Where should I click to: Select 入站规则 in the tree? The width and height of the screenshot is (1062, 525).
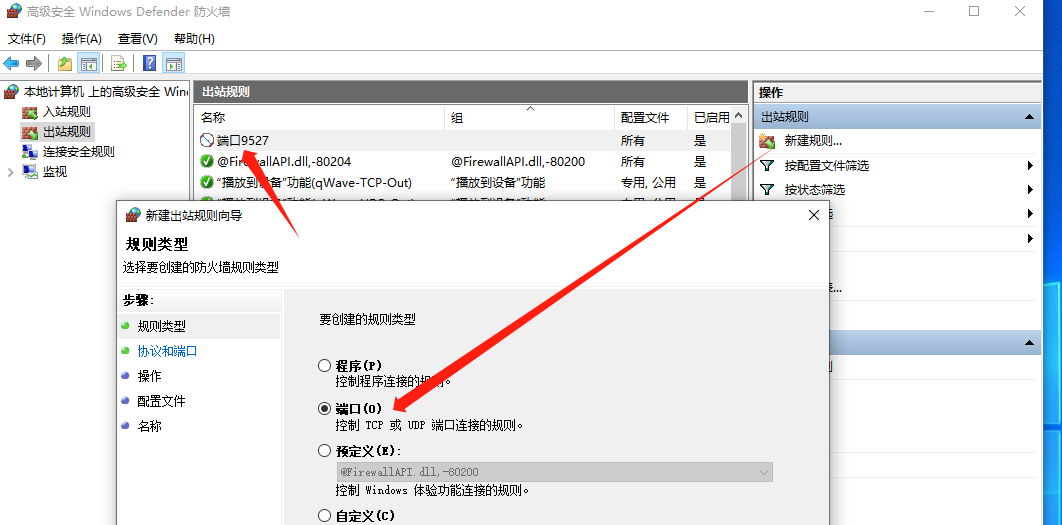coord(67,112)
